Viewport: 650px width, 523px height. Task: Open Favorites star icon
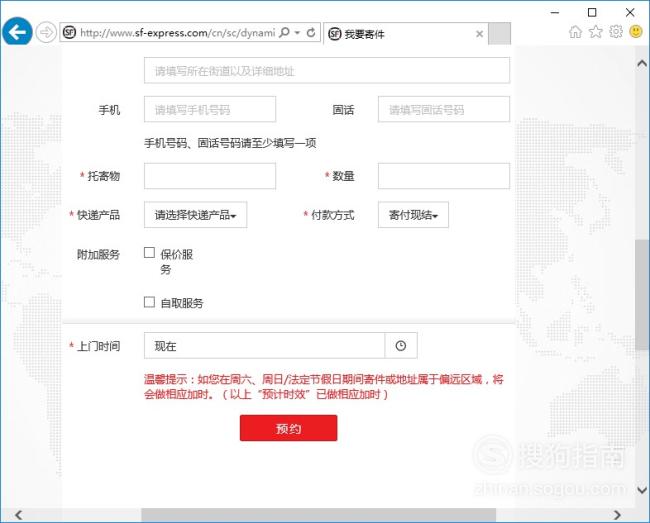coord(596,31)
